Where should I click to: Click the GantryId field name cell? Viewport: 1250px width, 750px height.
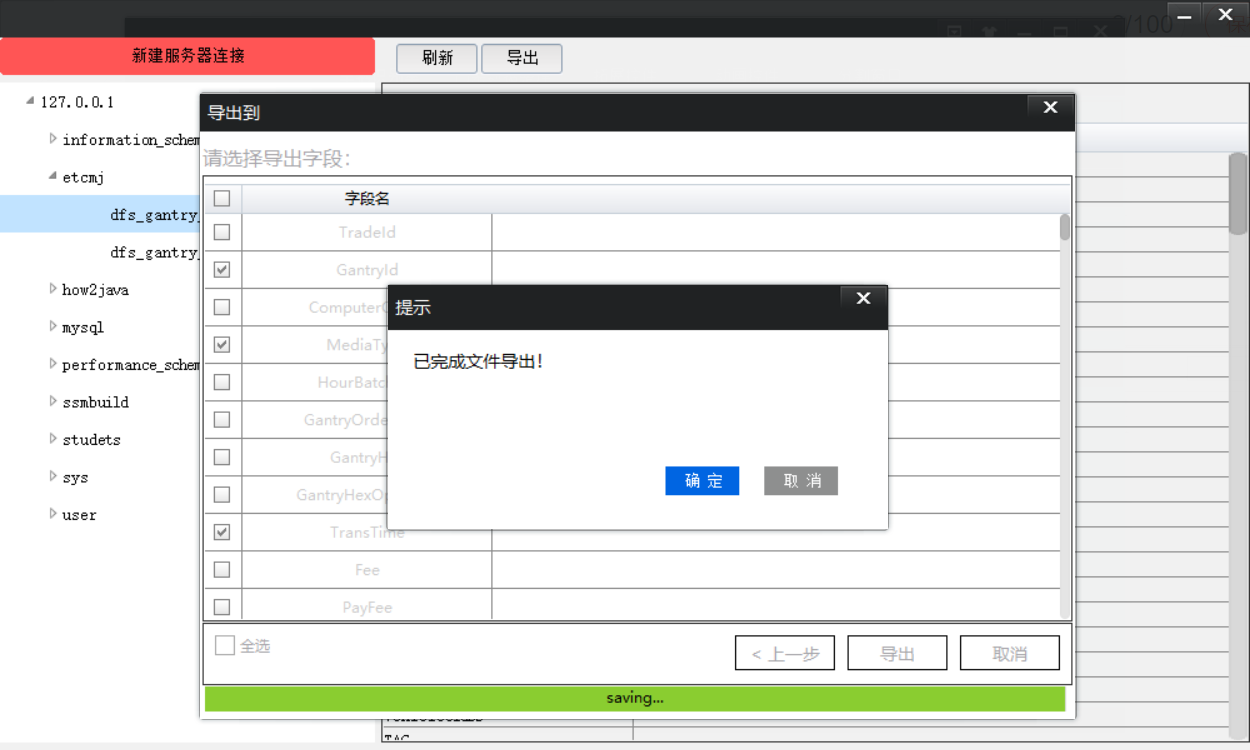coord(367,270)
